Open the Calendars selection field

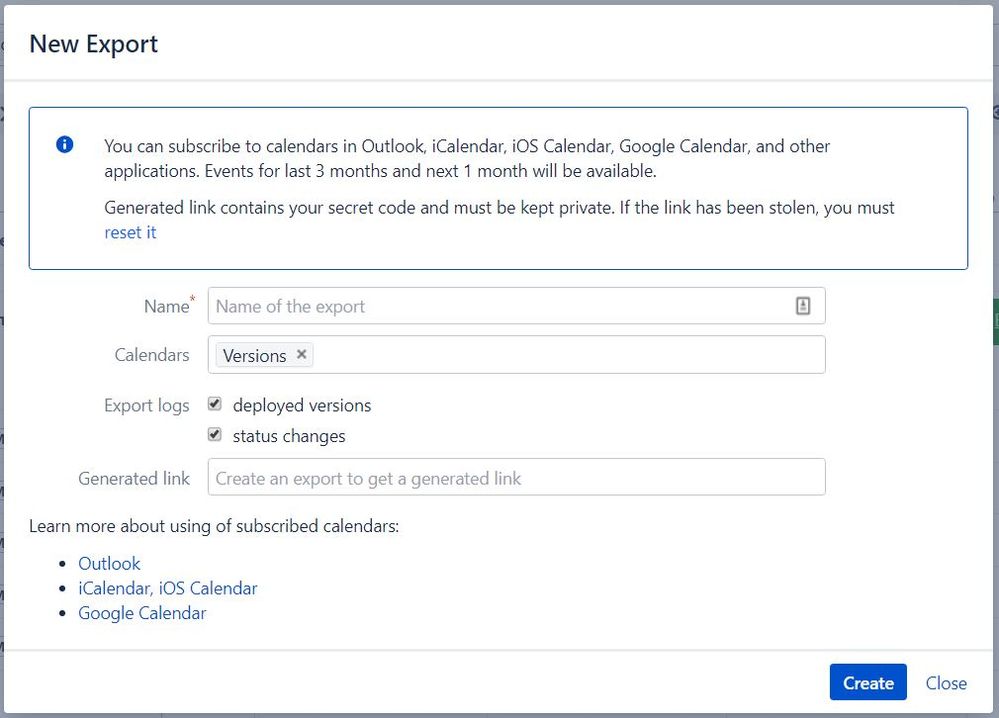point(570,355)
